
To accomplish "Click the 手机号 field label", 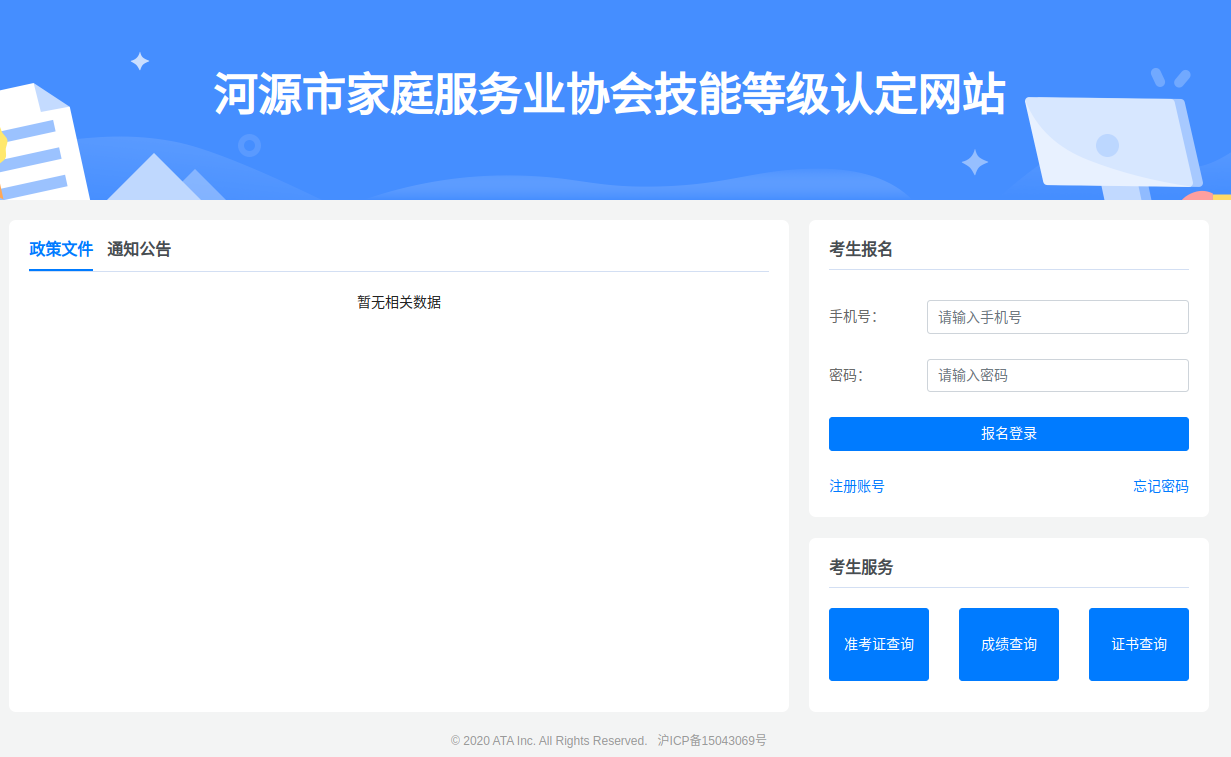I will [x=855, y=316].
